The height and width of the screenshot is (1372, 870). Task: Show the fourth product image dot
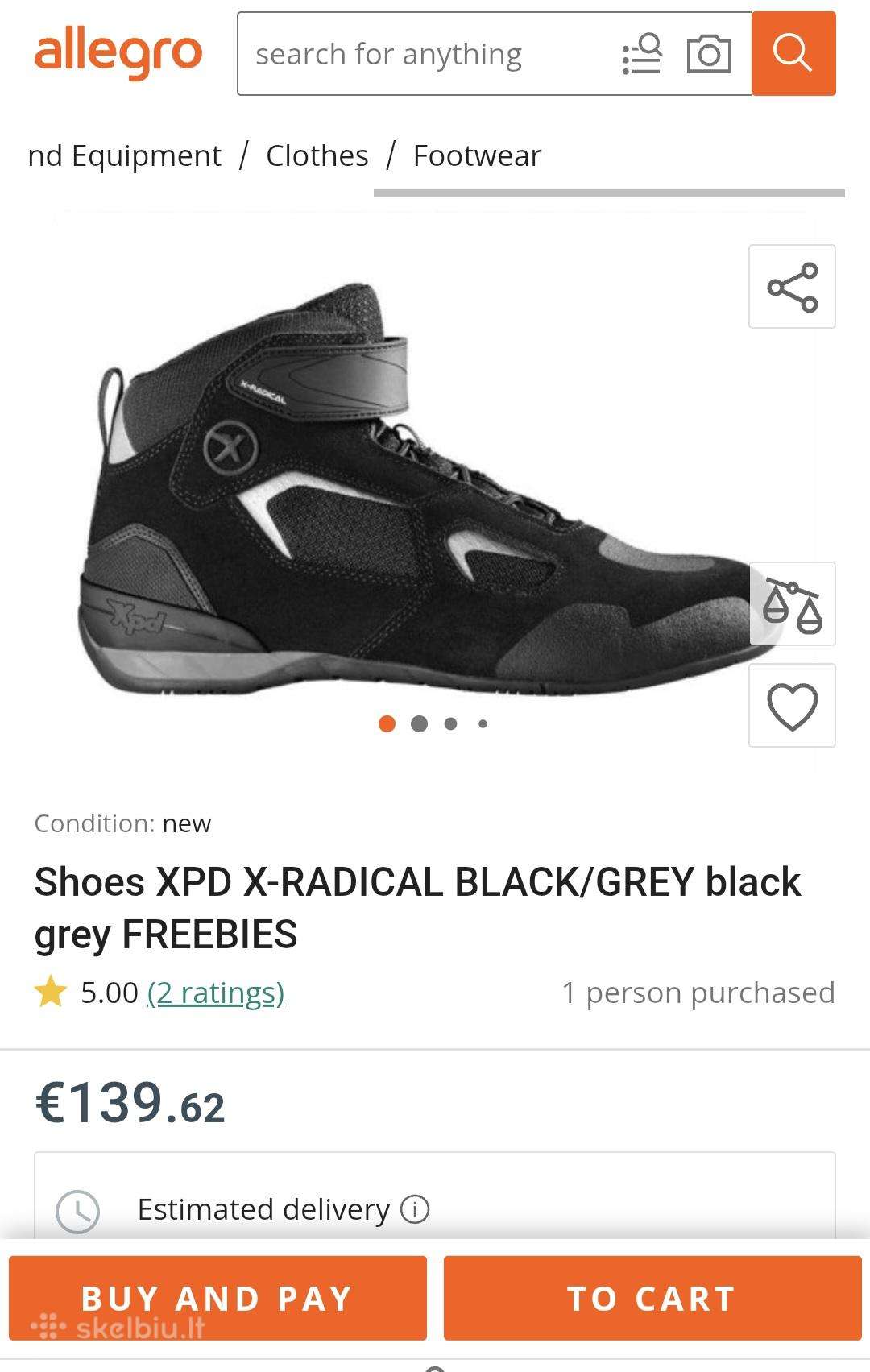click(483, 723)
